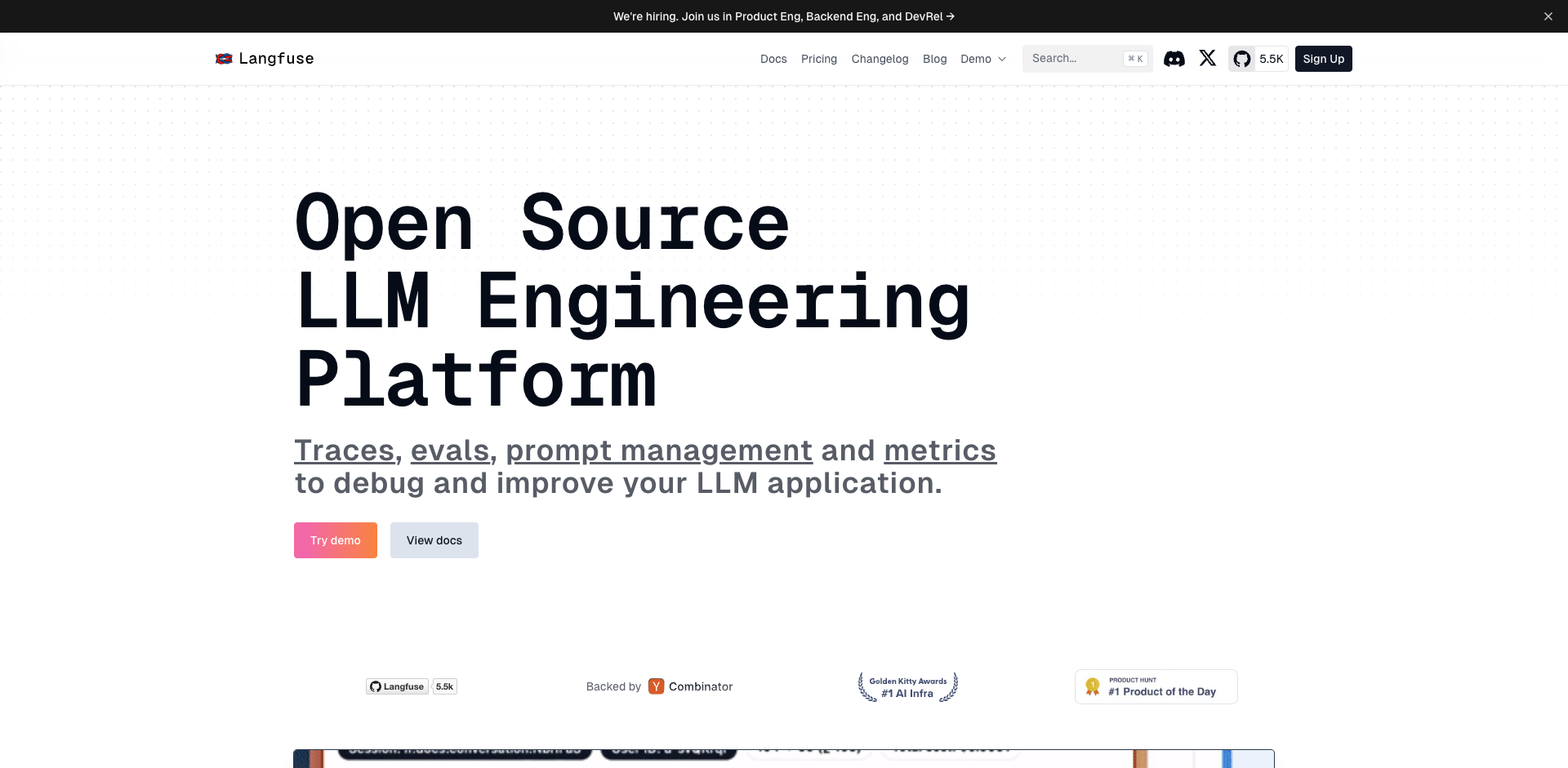Follow the evals link

click(450, 451)
